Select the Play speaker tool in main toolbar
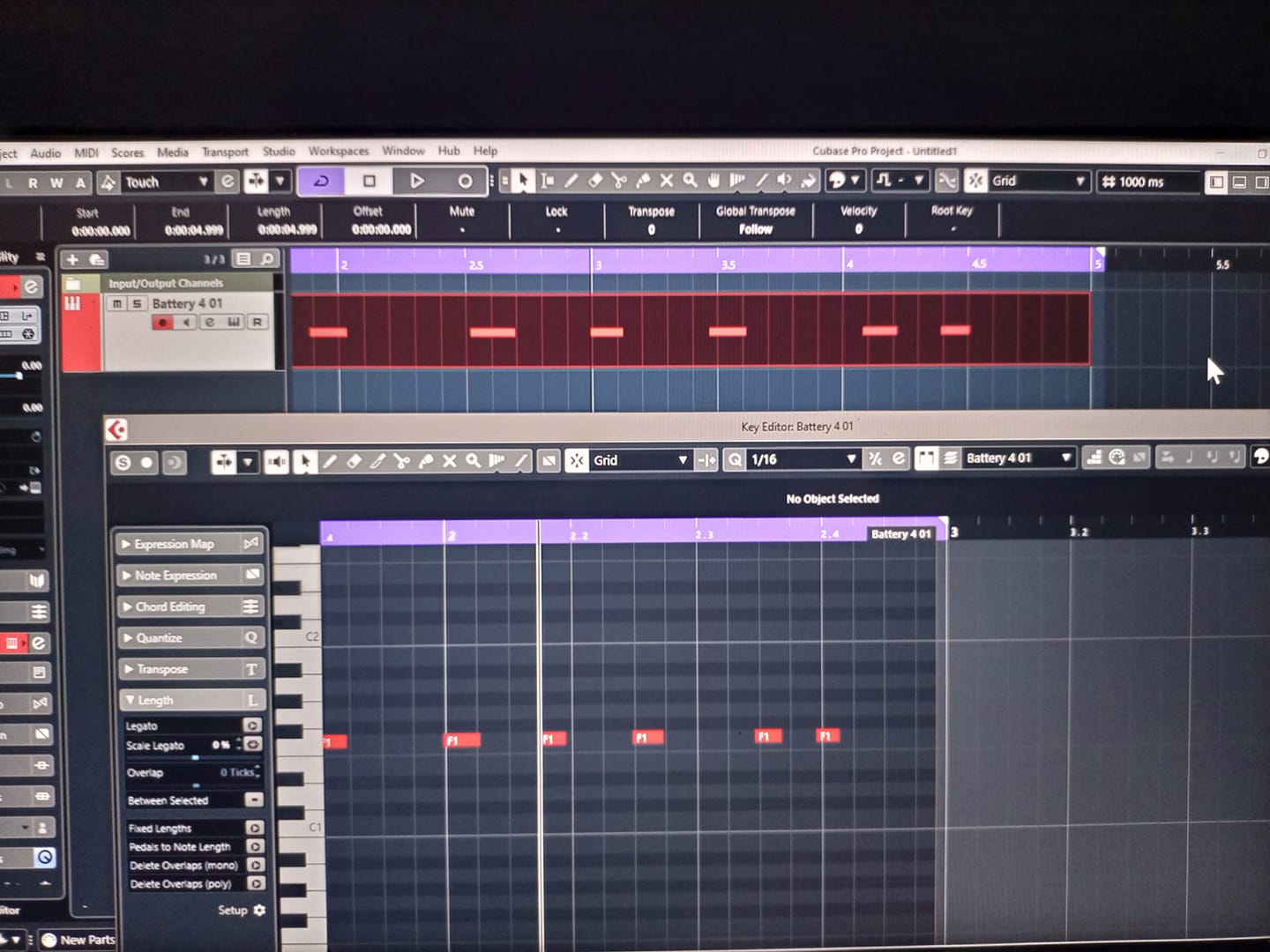Viewport: 1270px width, 952px height. pyautogui.click(x=784, y=181)
